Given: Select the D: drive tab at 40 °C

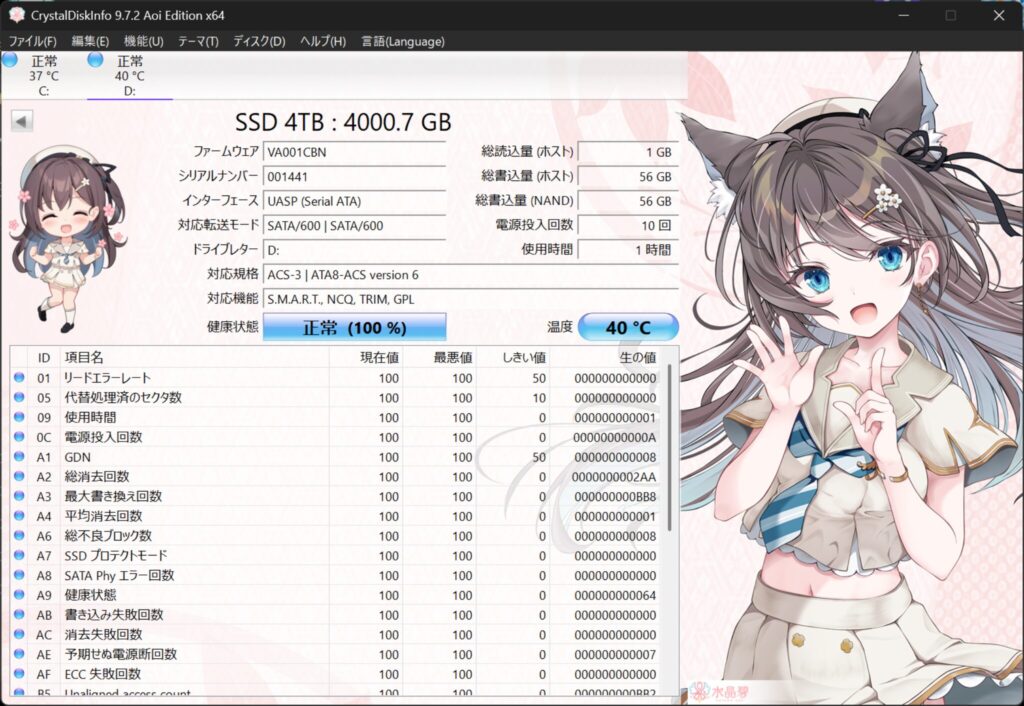Looking at the screenshot, I should 129,76.
